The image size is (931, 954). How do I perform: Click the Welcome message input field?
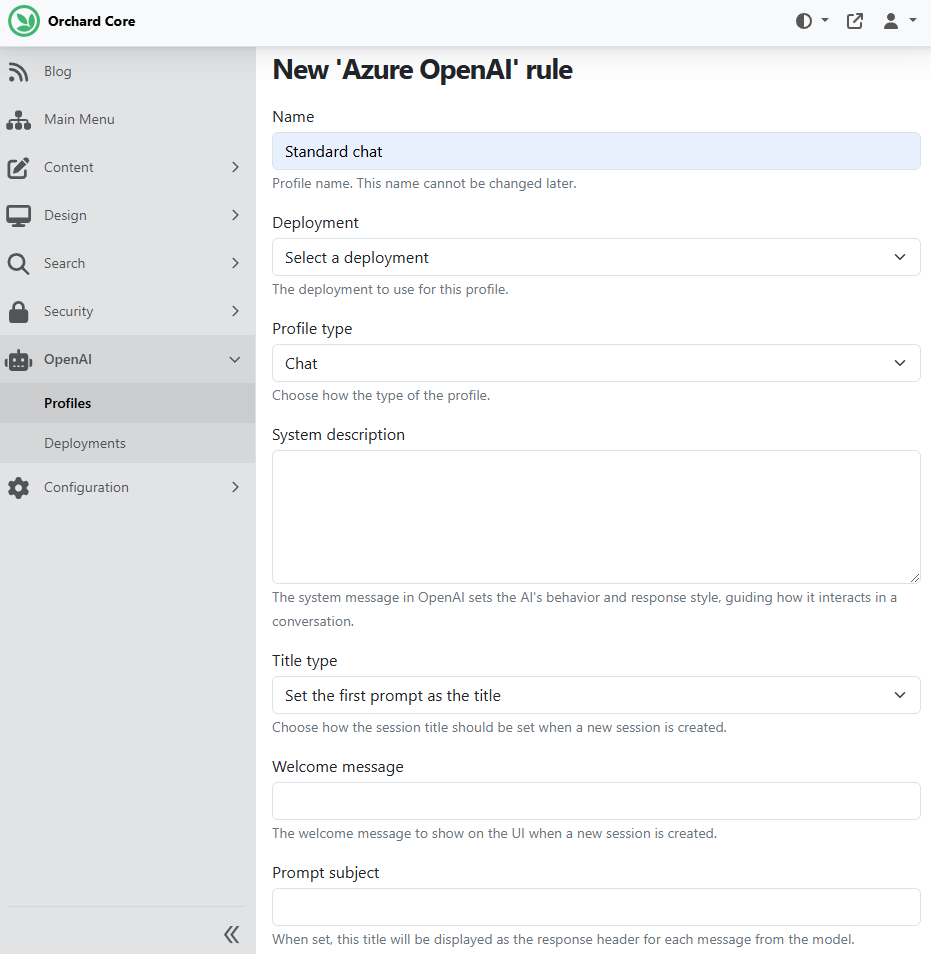(596, 801)
